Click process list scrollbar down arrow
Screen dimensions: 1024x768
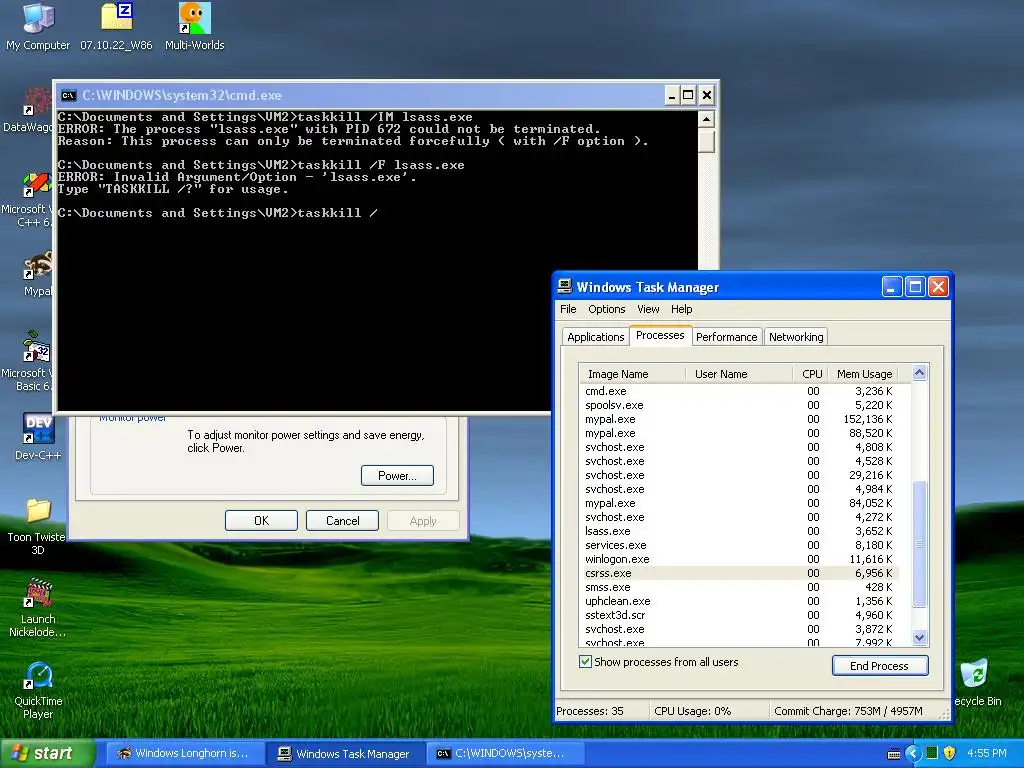(920, 637)
